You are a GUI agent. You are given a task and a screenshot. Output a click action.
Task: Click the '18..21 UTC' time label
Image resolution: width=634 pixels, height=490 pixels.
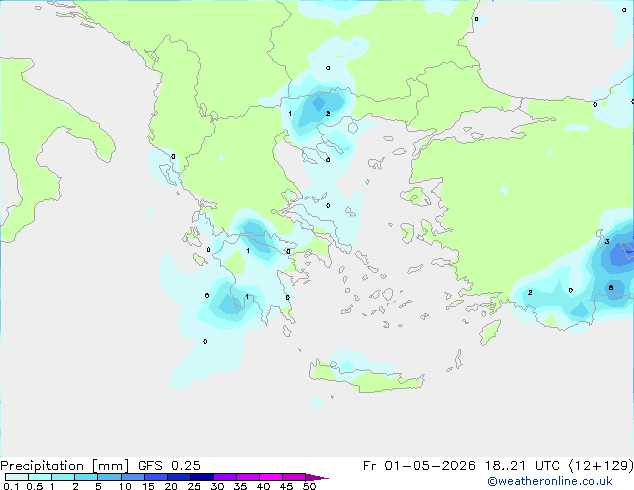coord(522,466)
